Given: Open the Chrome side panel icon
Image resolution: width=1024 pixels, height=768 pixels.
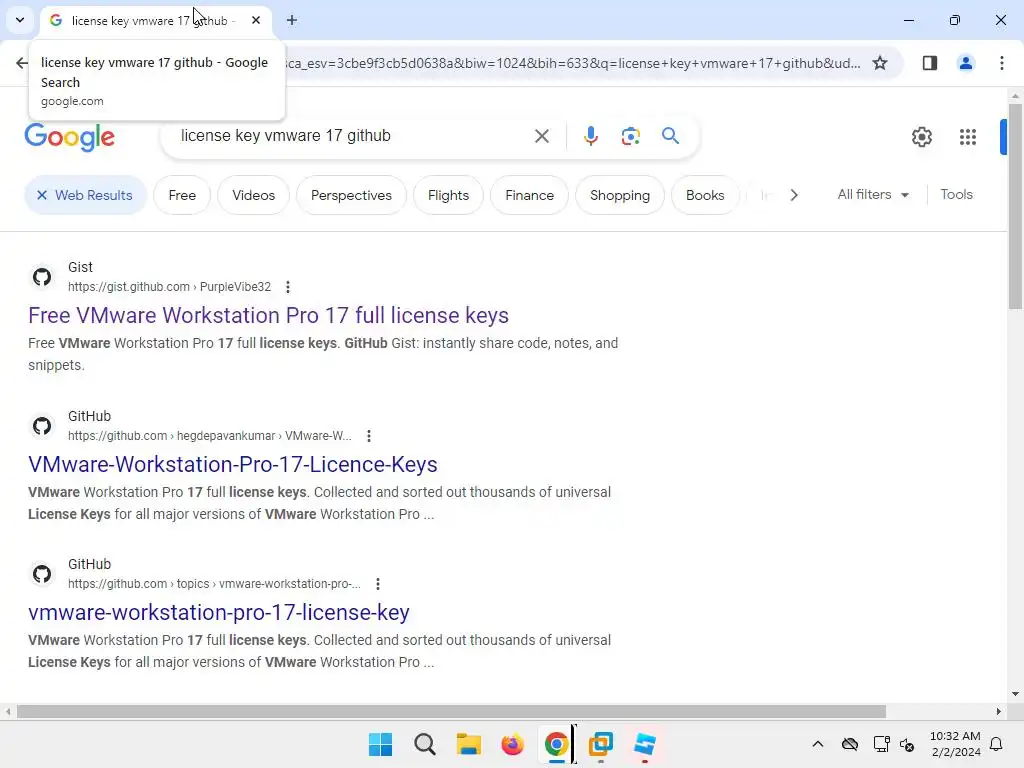Looking at the screenshot, I should point(929,63).
